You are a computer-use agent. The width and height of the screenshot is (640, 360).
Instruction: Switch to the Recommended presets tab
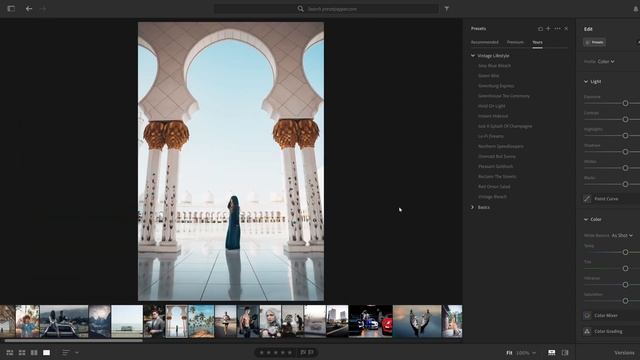(x=484, y=42)
